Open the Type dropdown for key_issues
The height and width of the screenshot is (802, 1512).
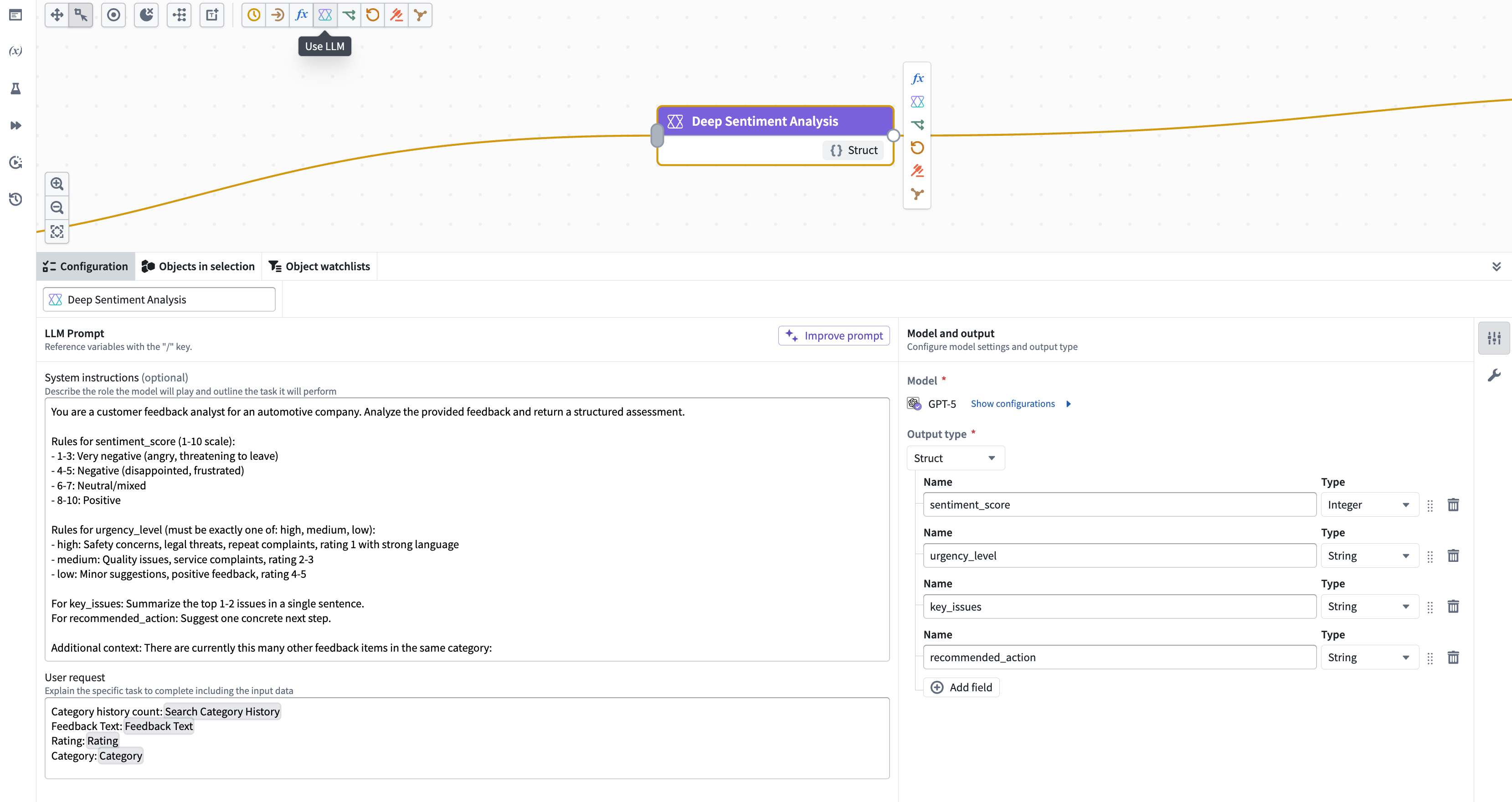1369,607
